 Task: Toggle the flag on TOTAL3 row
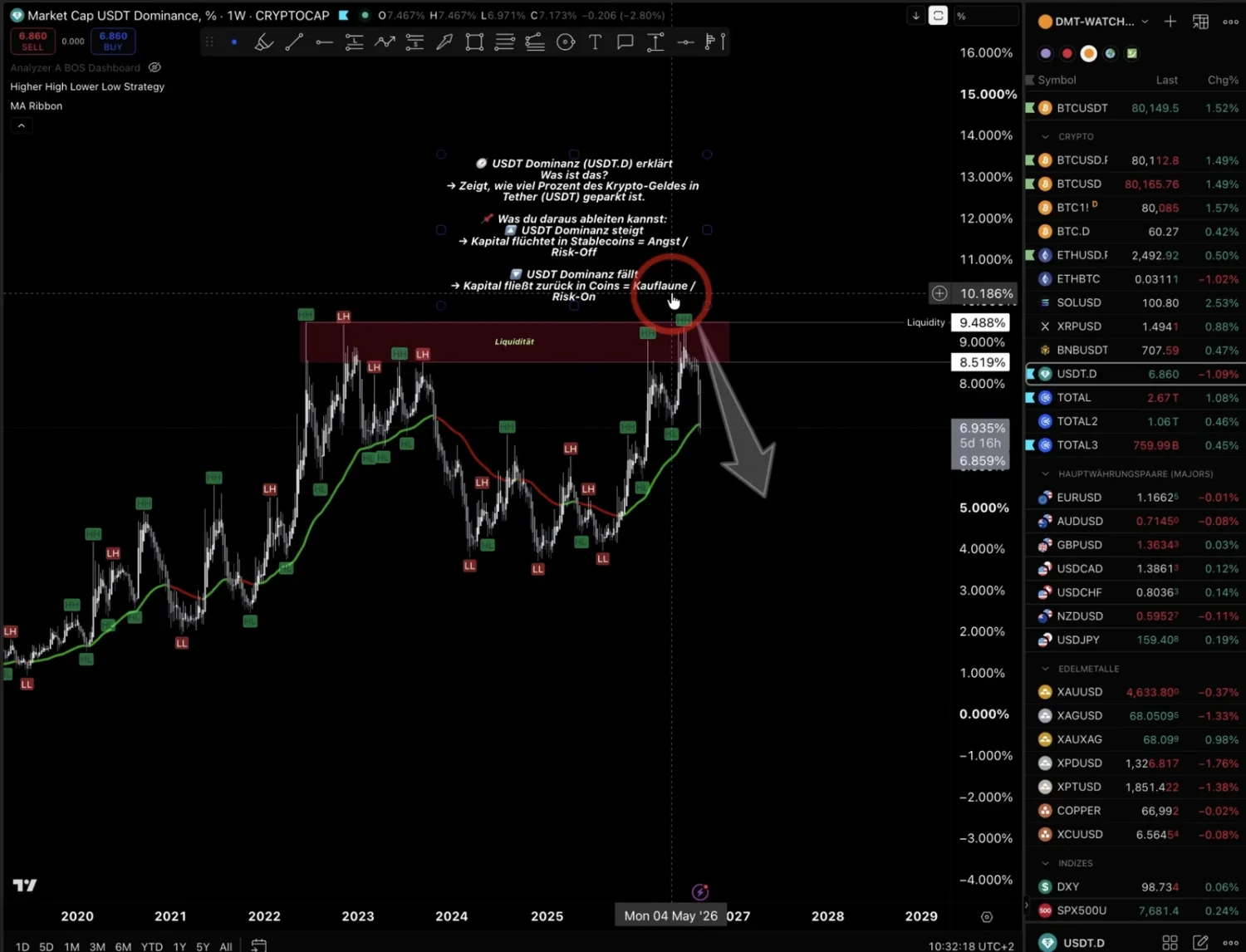coord(1030,445)
